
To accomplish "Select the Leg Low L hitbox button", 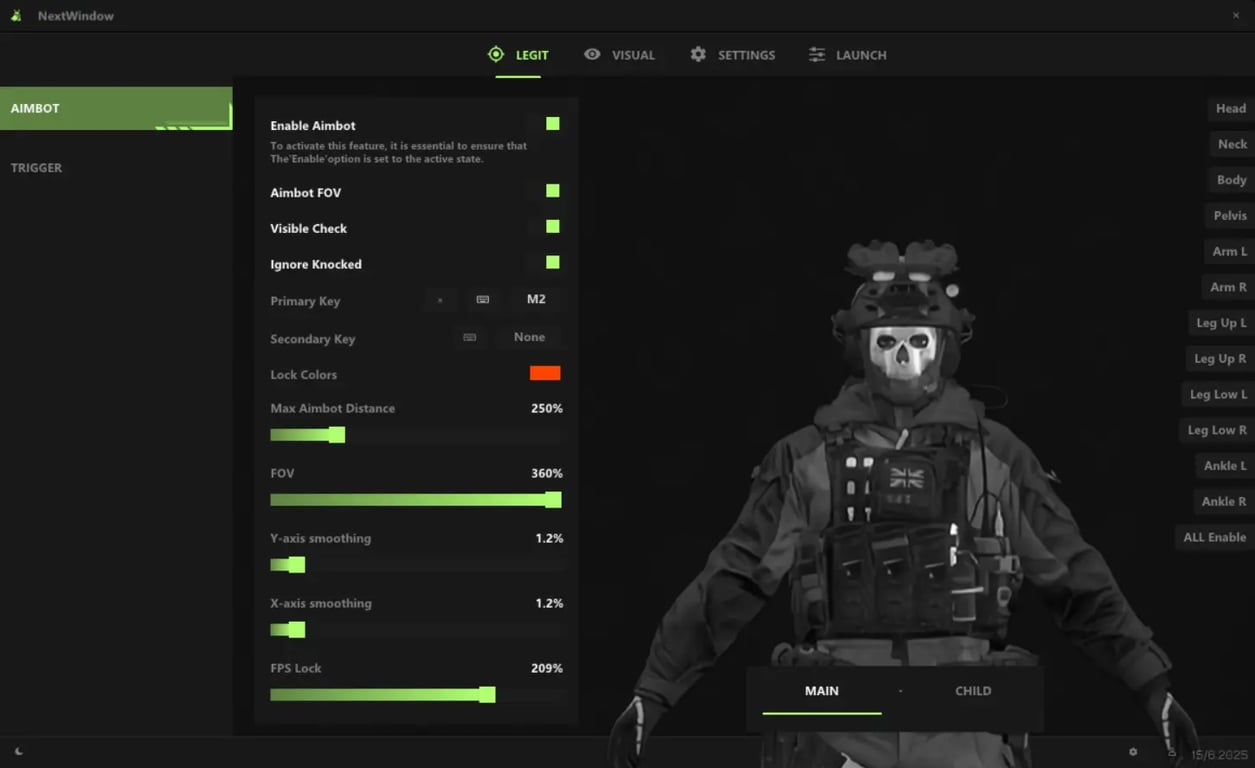I will coord(1217,394).
